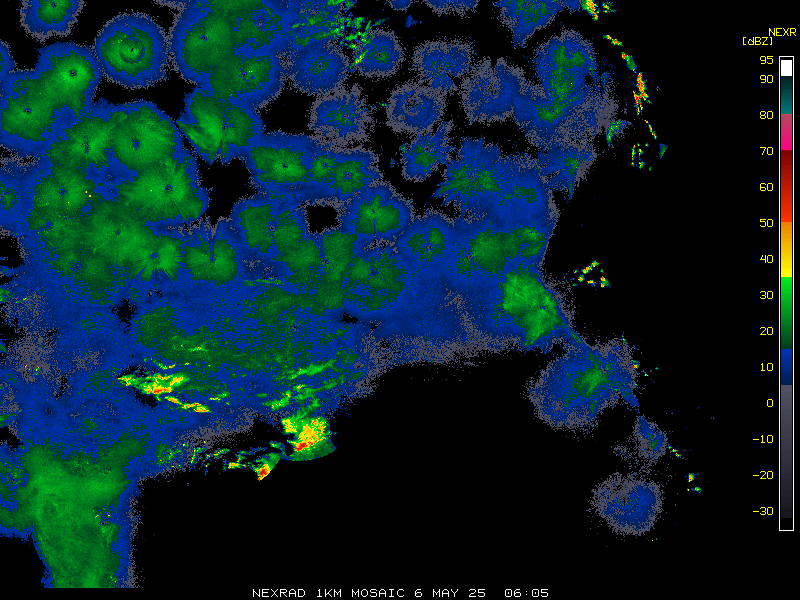
Task: Click the 6 MAY 25 date text
Action: [449, 593]
